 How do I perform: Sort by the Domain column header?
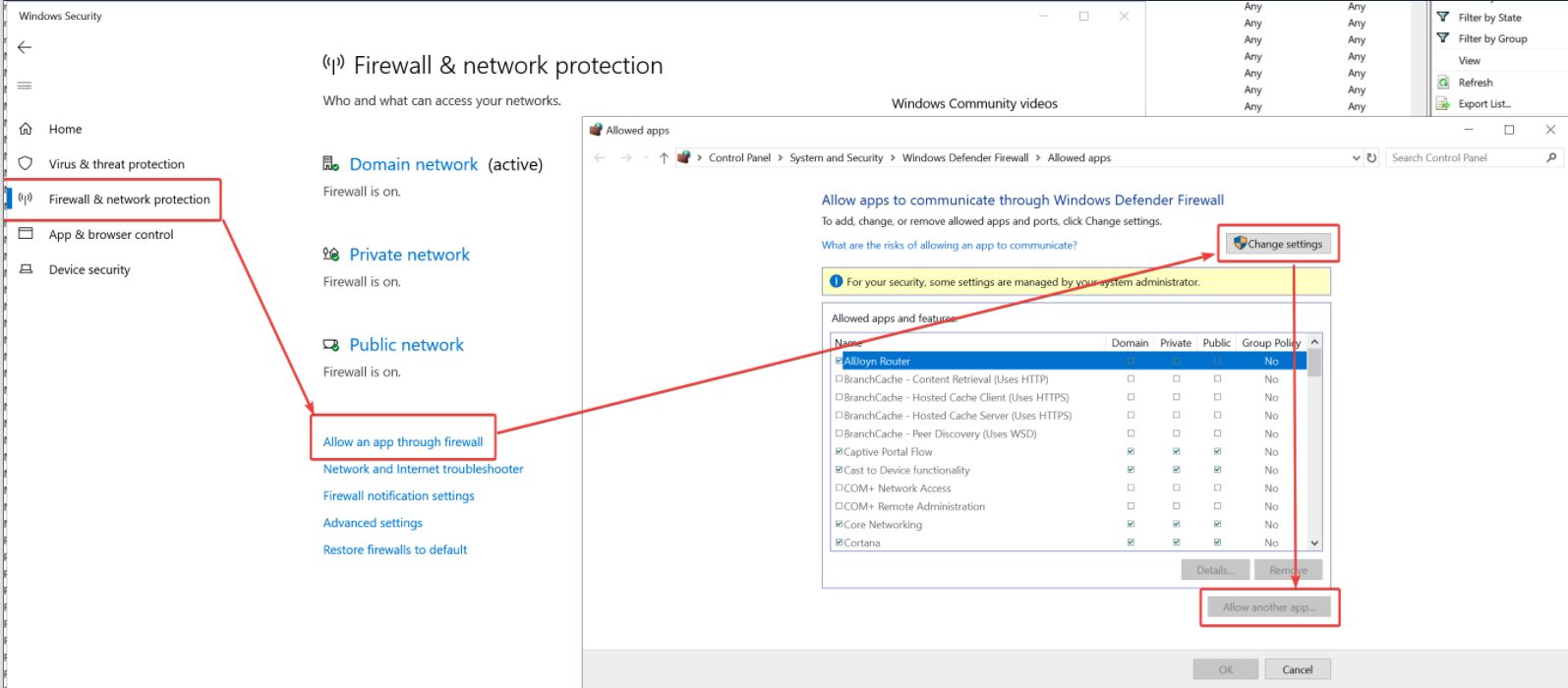coord(1130,343)
